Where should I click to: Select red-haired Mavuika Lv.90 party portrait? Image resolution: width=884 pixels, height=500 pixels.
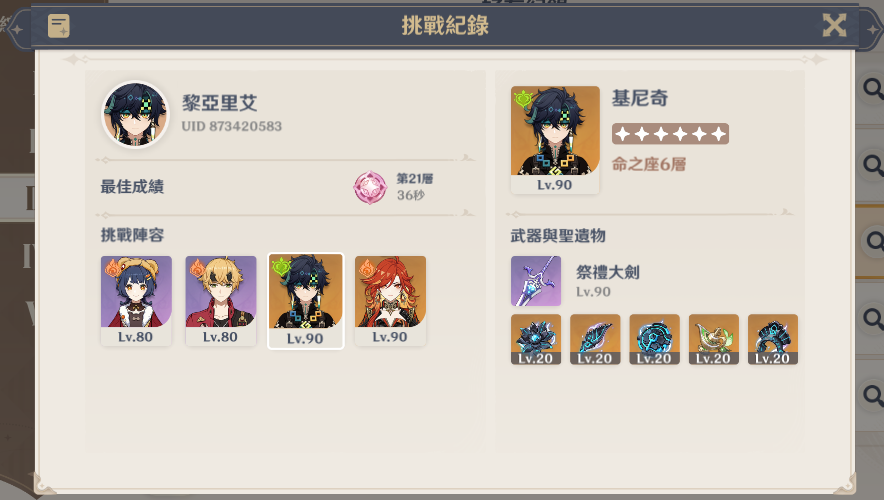pos(390,300)
